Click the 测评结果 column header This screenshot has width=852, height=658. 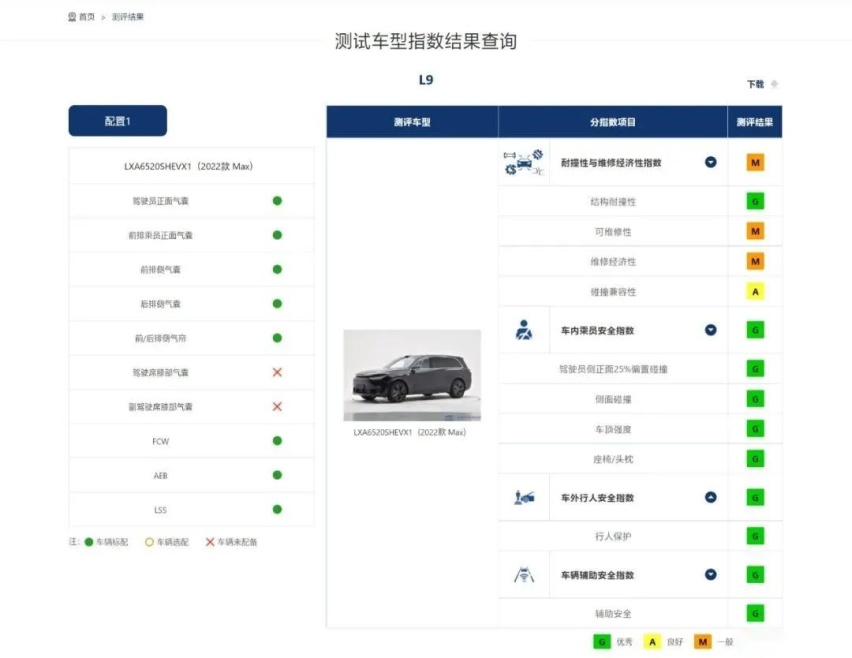click(x=755, y=122)
